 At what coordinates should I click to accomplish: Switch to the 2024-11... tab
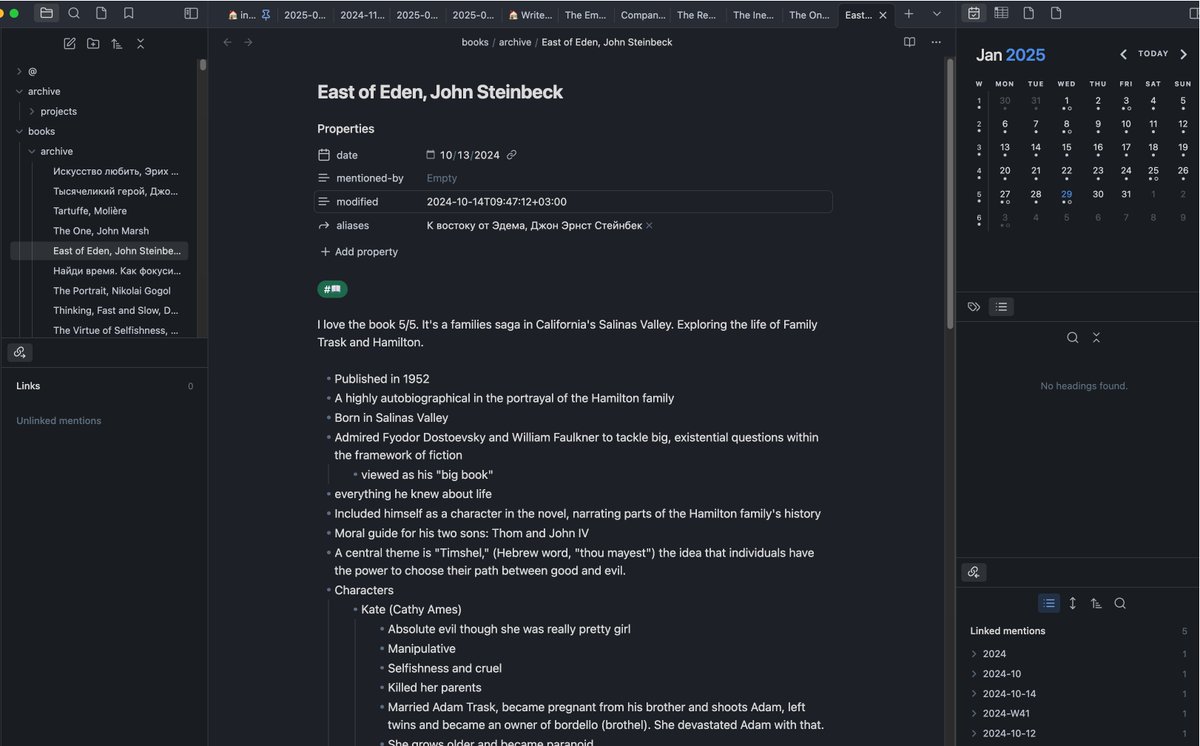click(360, 15)
